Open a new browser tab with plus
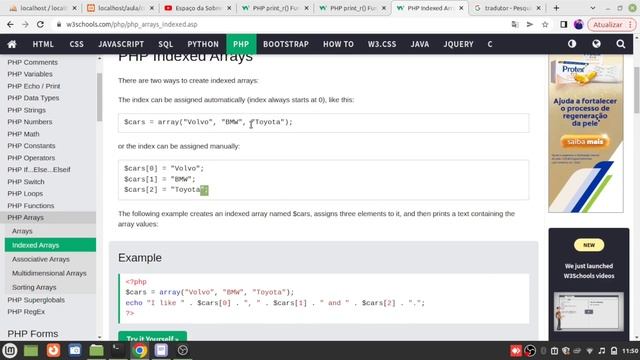This screenshot has width=640, height=360. 556,8
